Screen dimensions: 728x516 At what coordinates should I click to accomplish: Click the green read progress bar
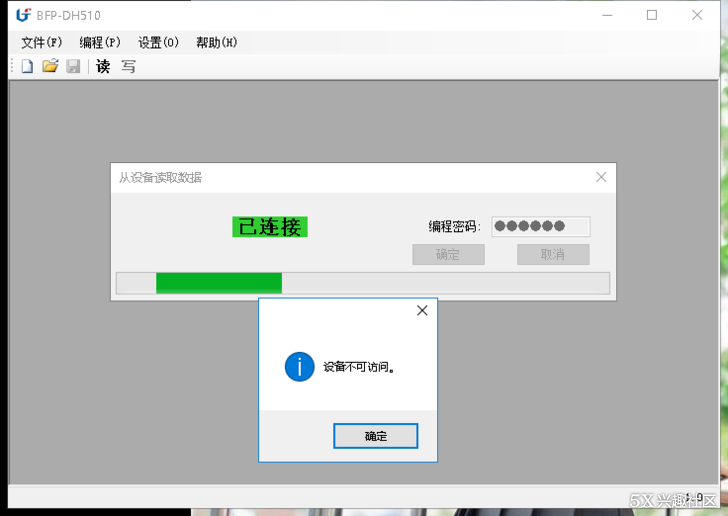pyautogui.click(x=219, y=283)
